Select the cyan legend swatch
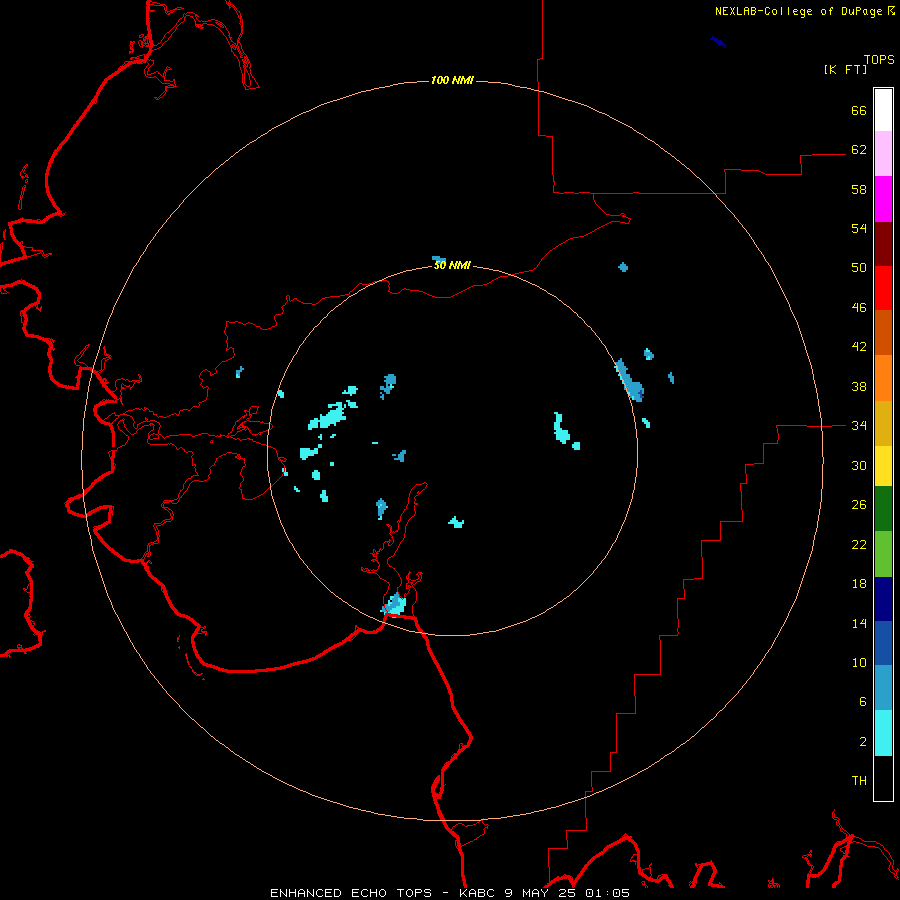The height and width of the screenshot is (900, 900). 883,733
